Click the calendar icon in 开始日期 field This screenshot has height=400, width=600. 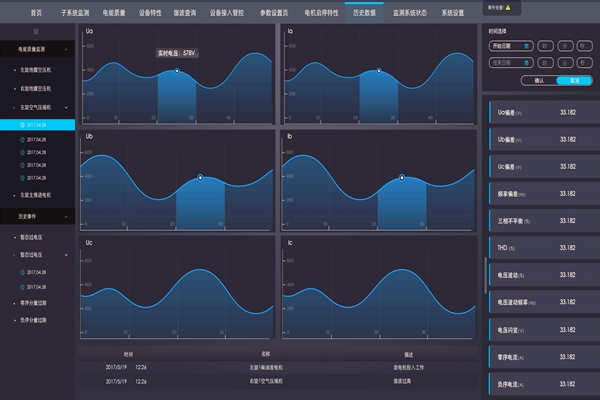pos(525,46)
